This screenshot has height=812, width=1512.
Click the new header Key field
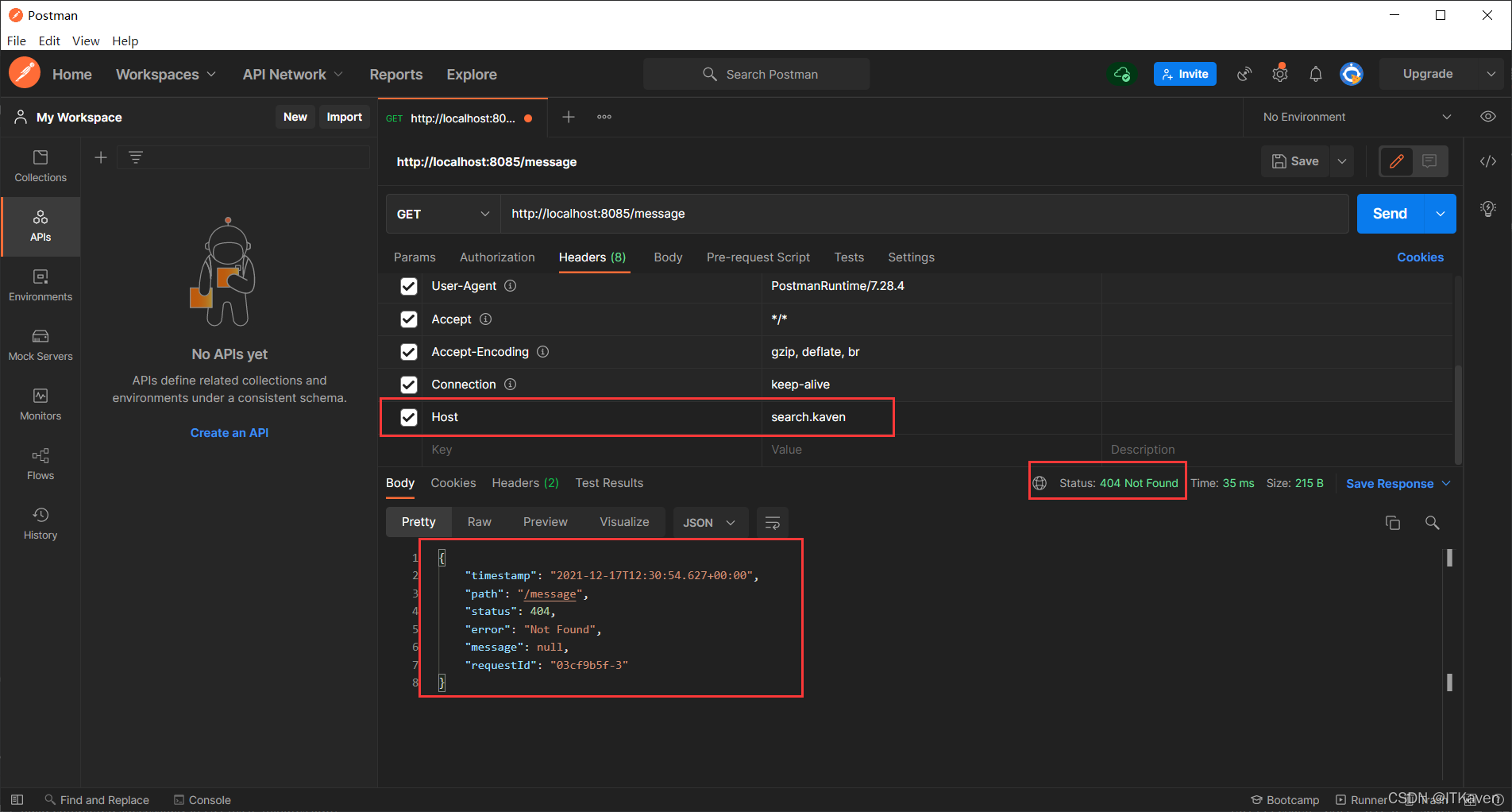[592, 450]
